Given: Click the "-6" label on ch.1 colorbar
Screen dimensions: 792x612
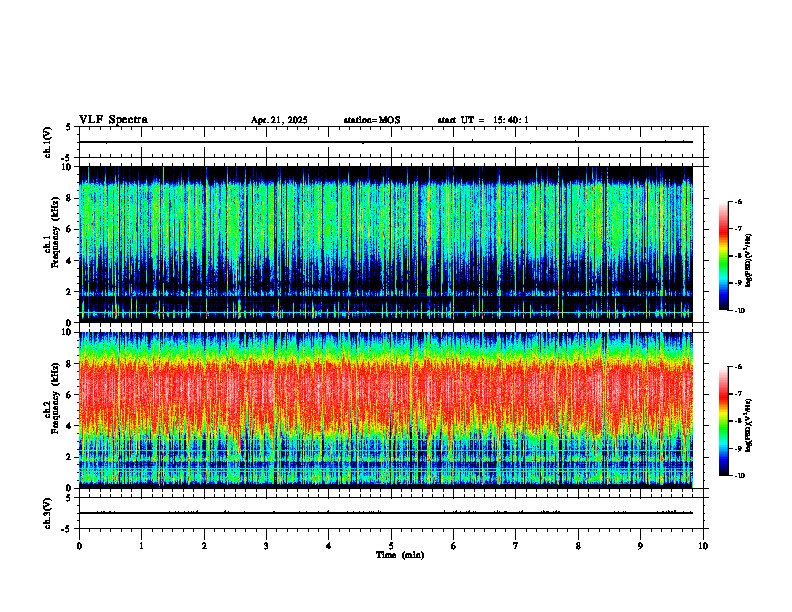Looking at the screenshot, I should [738, 201].
